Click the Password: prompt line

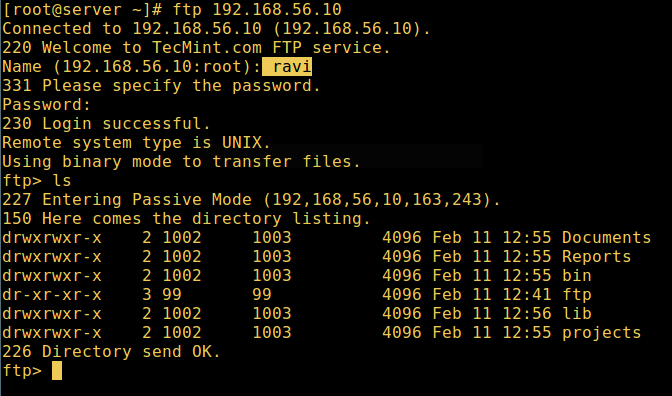(47, 105)
